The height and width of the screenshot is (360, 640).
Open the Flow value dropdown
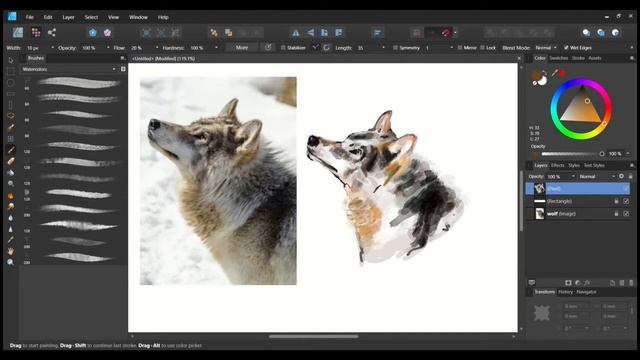coord(157,48)
